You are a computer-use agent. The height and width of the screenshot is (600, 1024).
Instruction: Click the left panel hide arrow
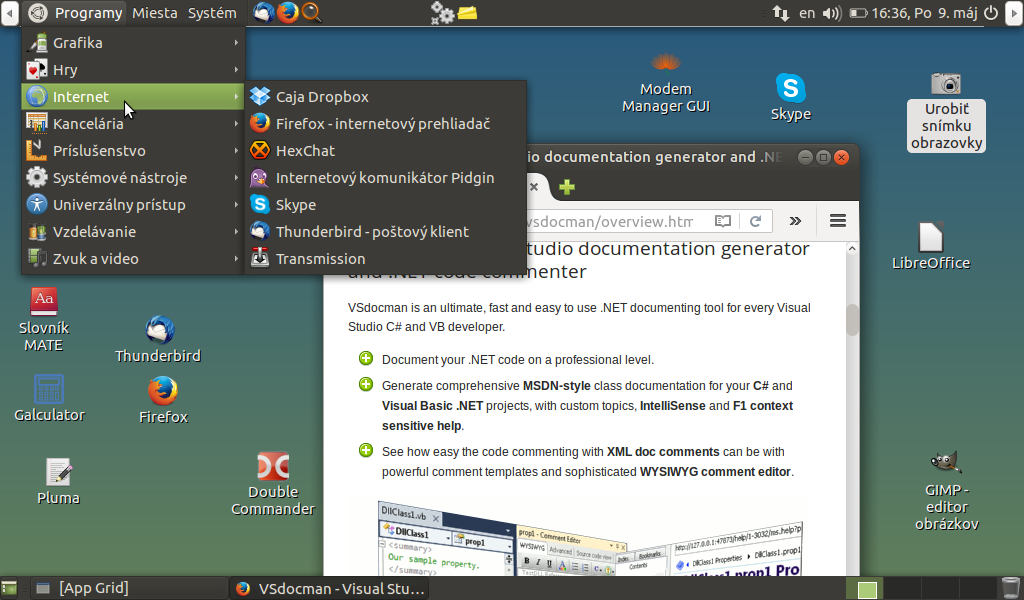click(x=9, y=13)
